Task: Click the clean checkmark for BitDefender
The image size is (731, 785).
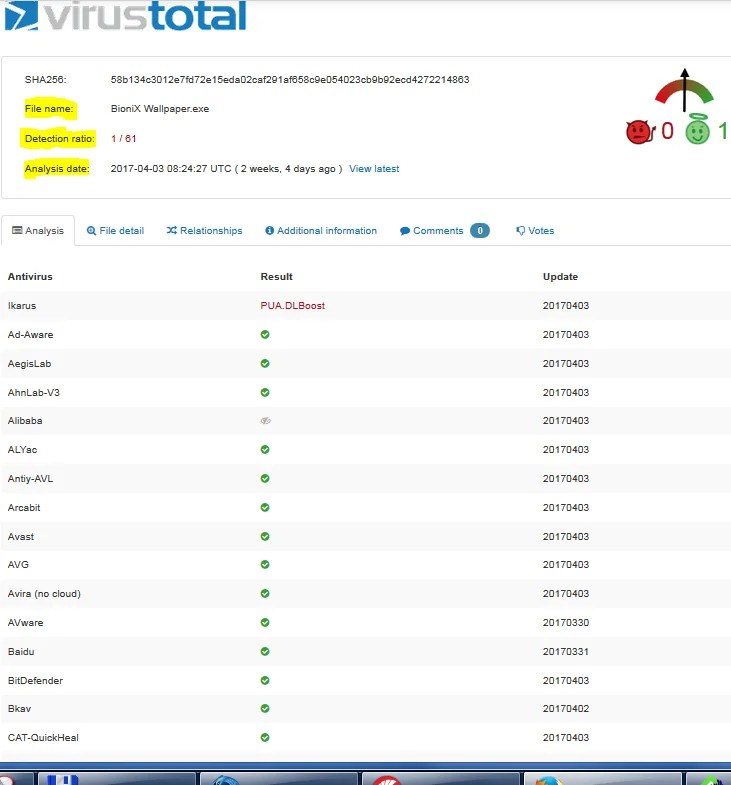Action: 265,681
